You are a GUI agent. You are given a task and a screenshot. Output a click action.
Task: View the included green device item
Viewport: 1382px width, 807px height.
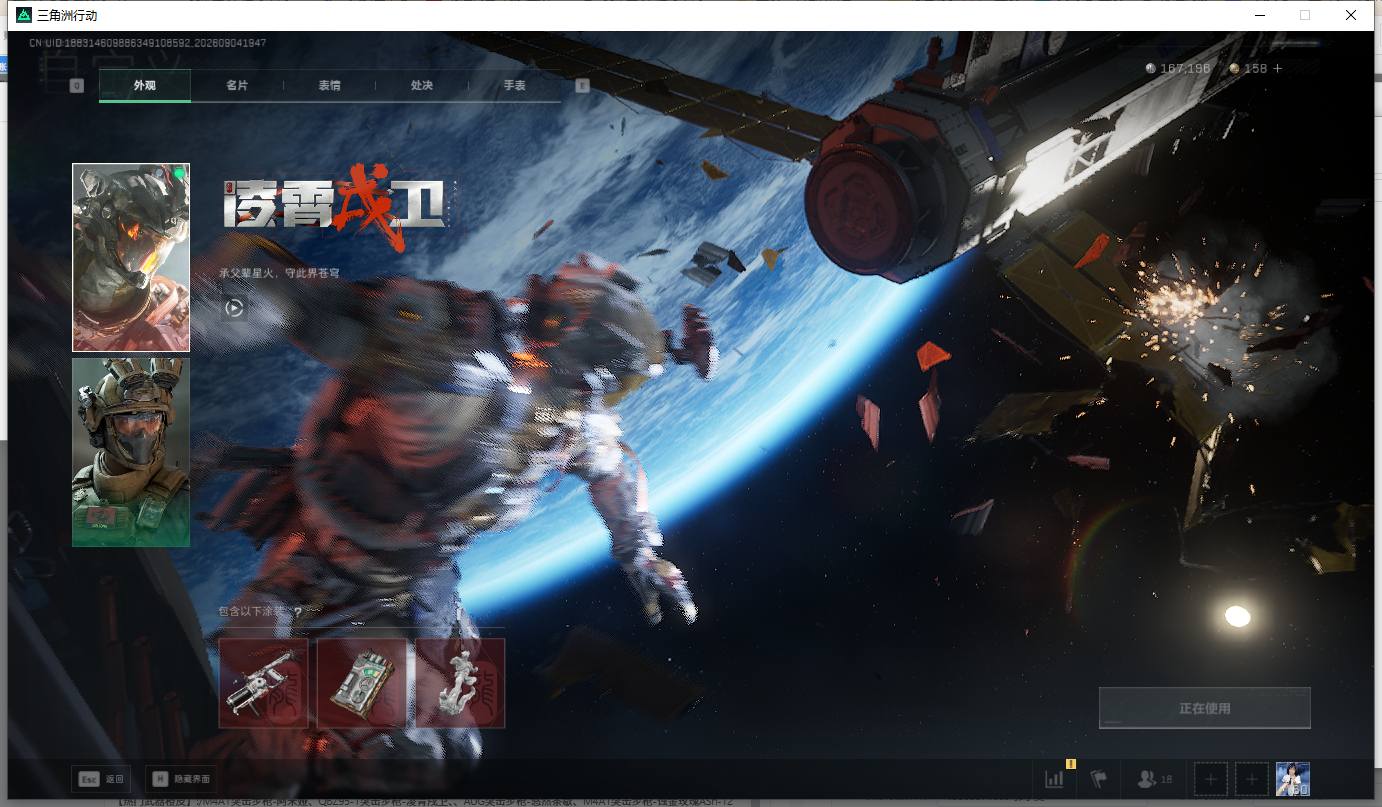click(x=362, y=683)
